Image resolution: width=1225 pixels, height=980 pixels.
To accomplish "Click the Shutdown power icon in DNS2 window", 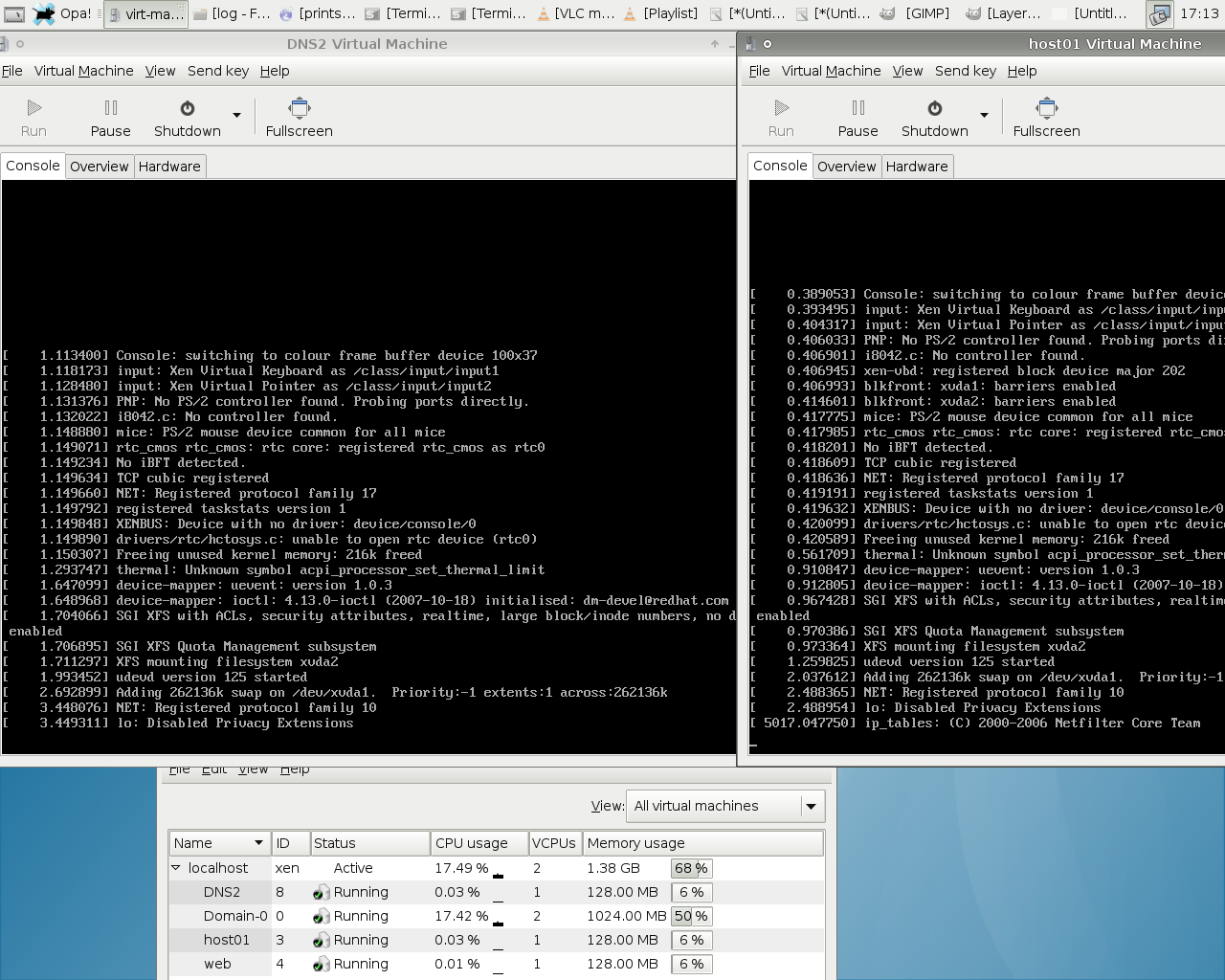I will (x=188, y=108).
